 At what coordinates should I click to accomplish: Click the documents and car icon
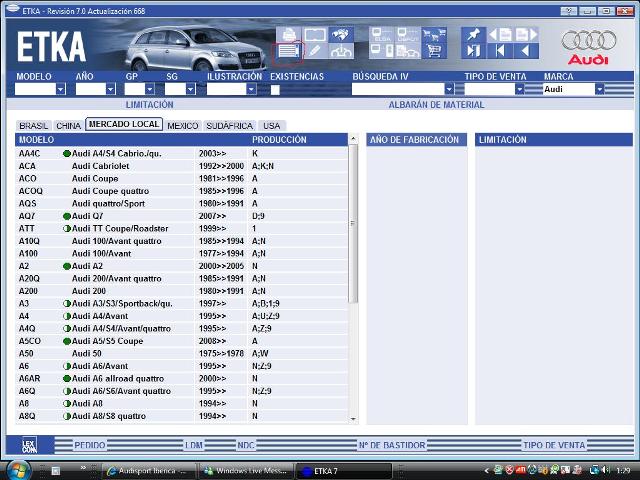tap(408, 51)
